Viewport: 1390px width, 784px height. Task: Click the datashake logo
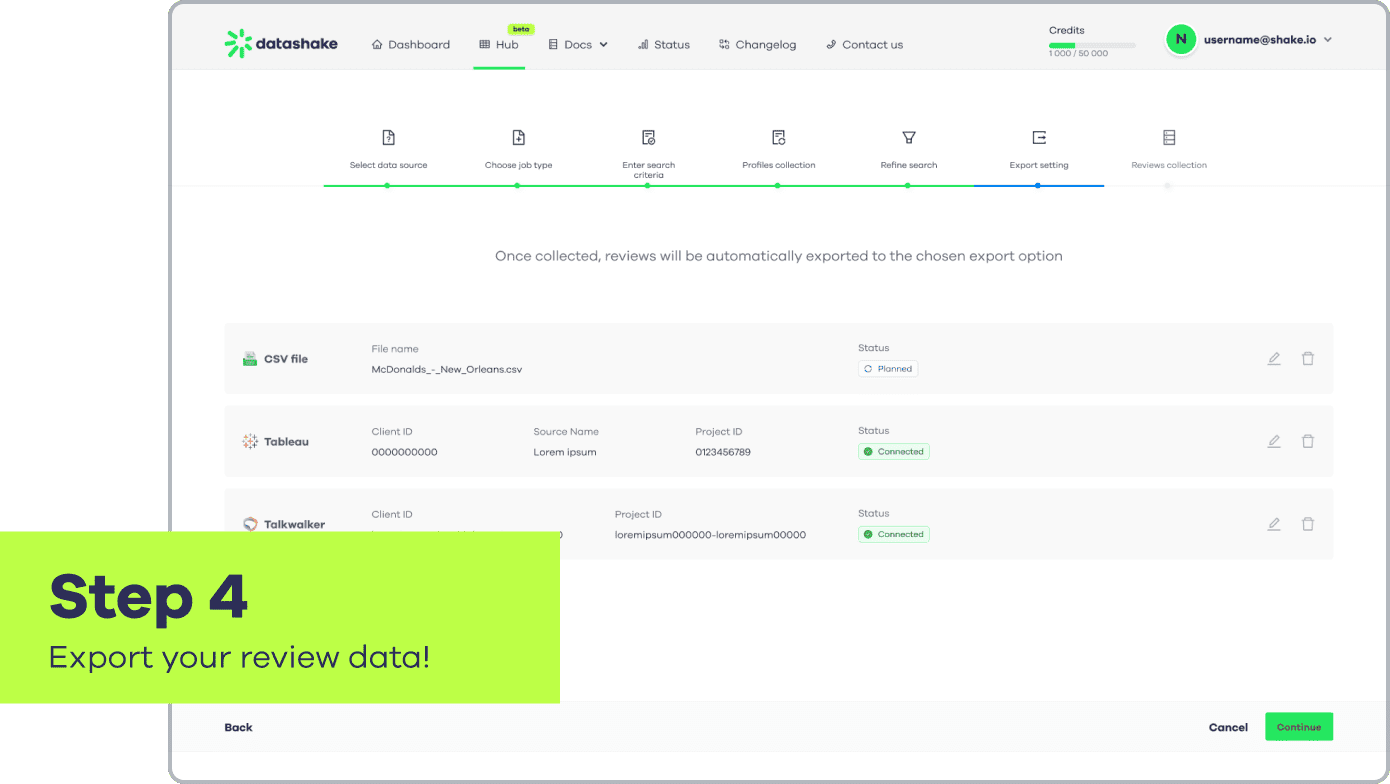(281, 43)
